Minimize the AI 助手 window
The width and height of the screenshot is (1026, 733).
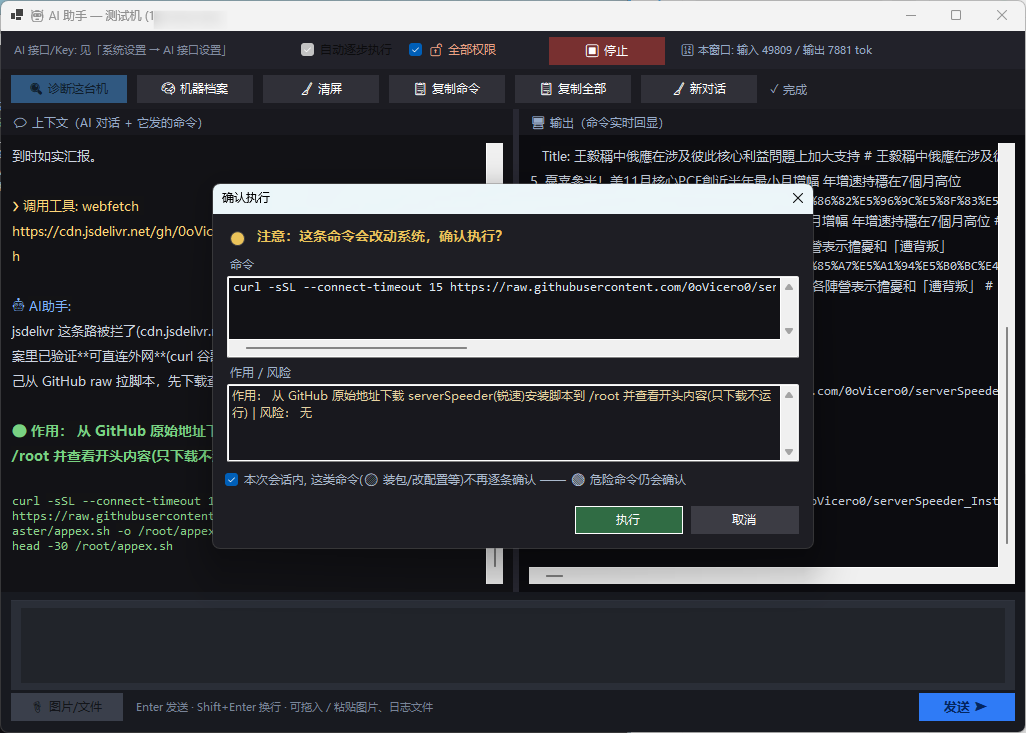click(910, 15)
